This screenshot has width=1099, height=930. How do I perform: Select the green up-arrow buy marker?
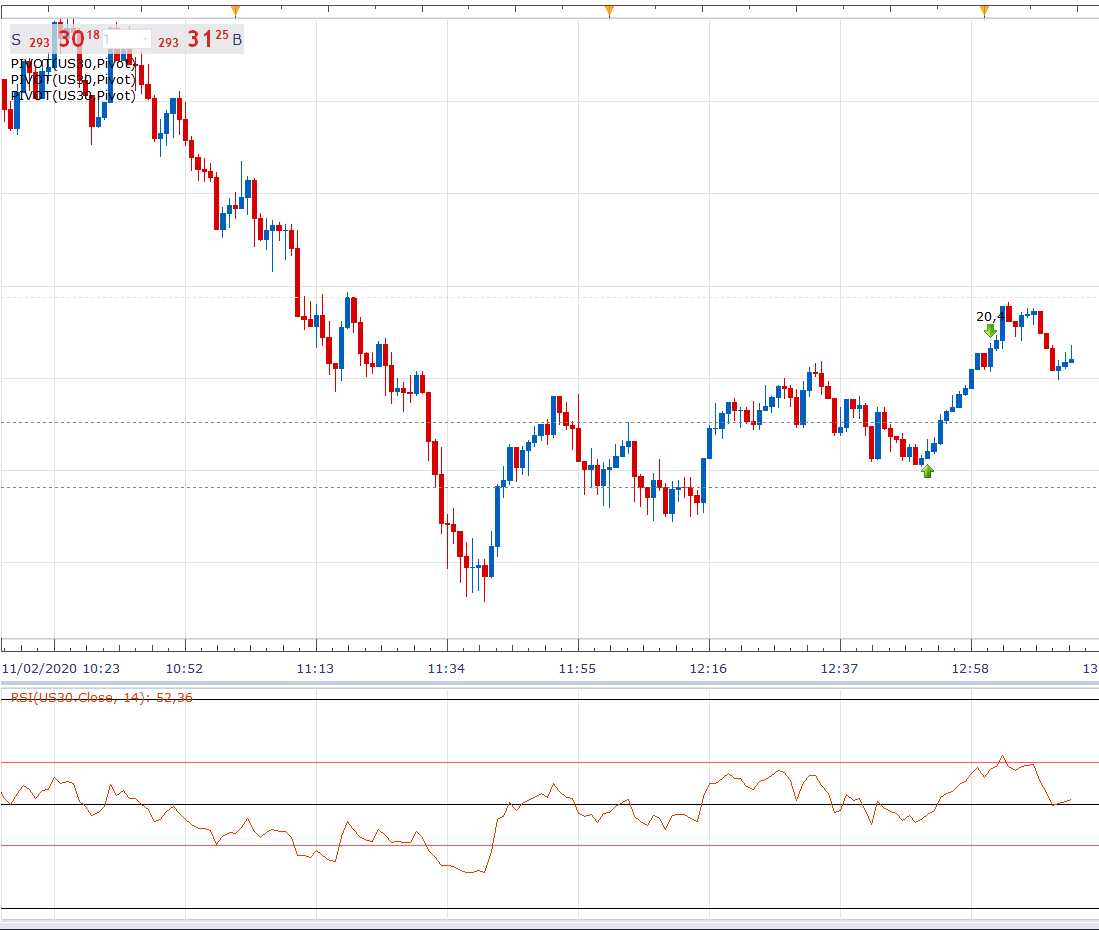pos(927,472)
